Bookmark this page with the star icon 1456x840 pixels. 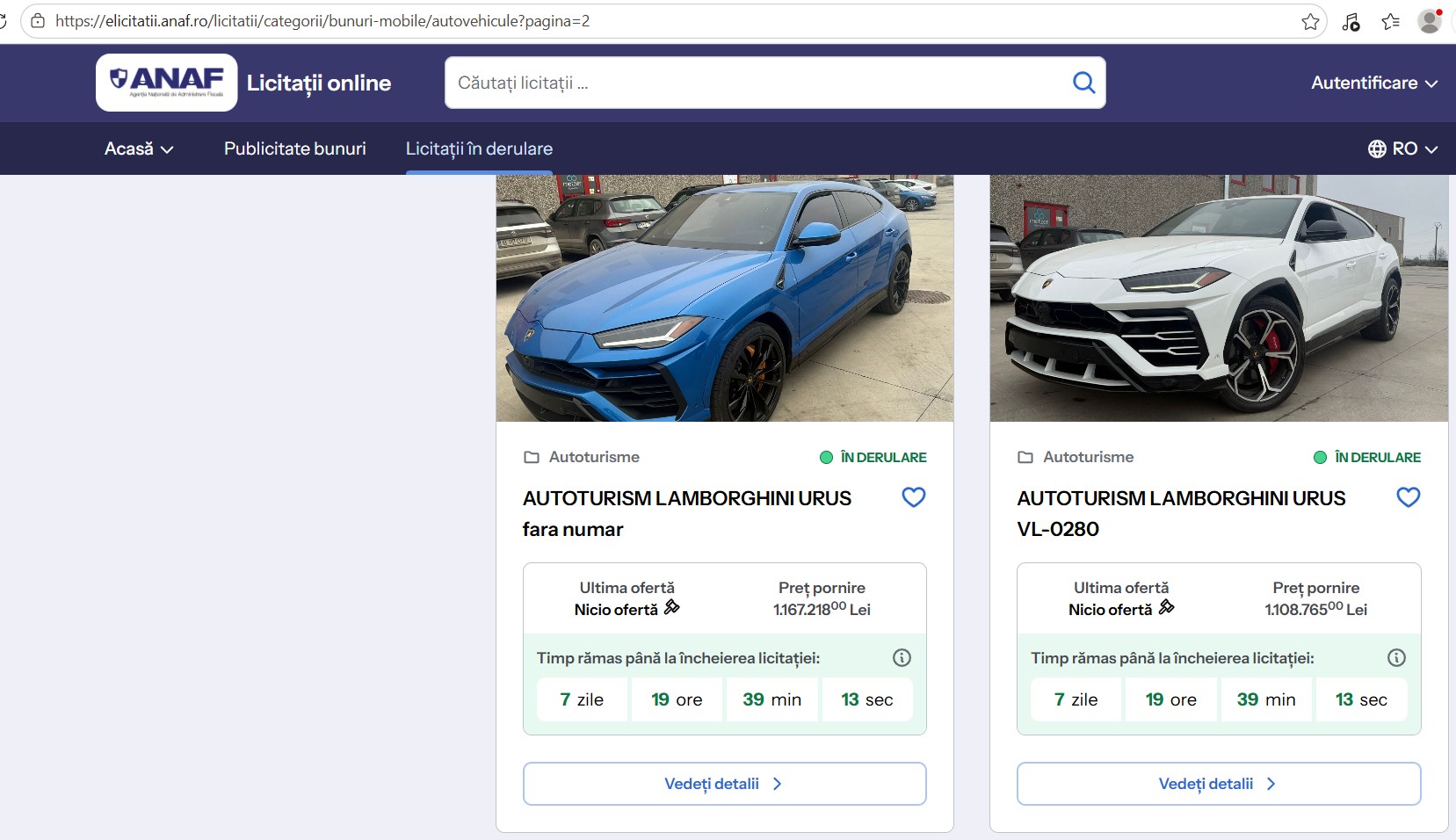pos(1310,21)
